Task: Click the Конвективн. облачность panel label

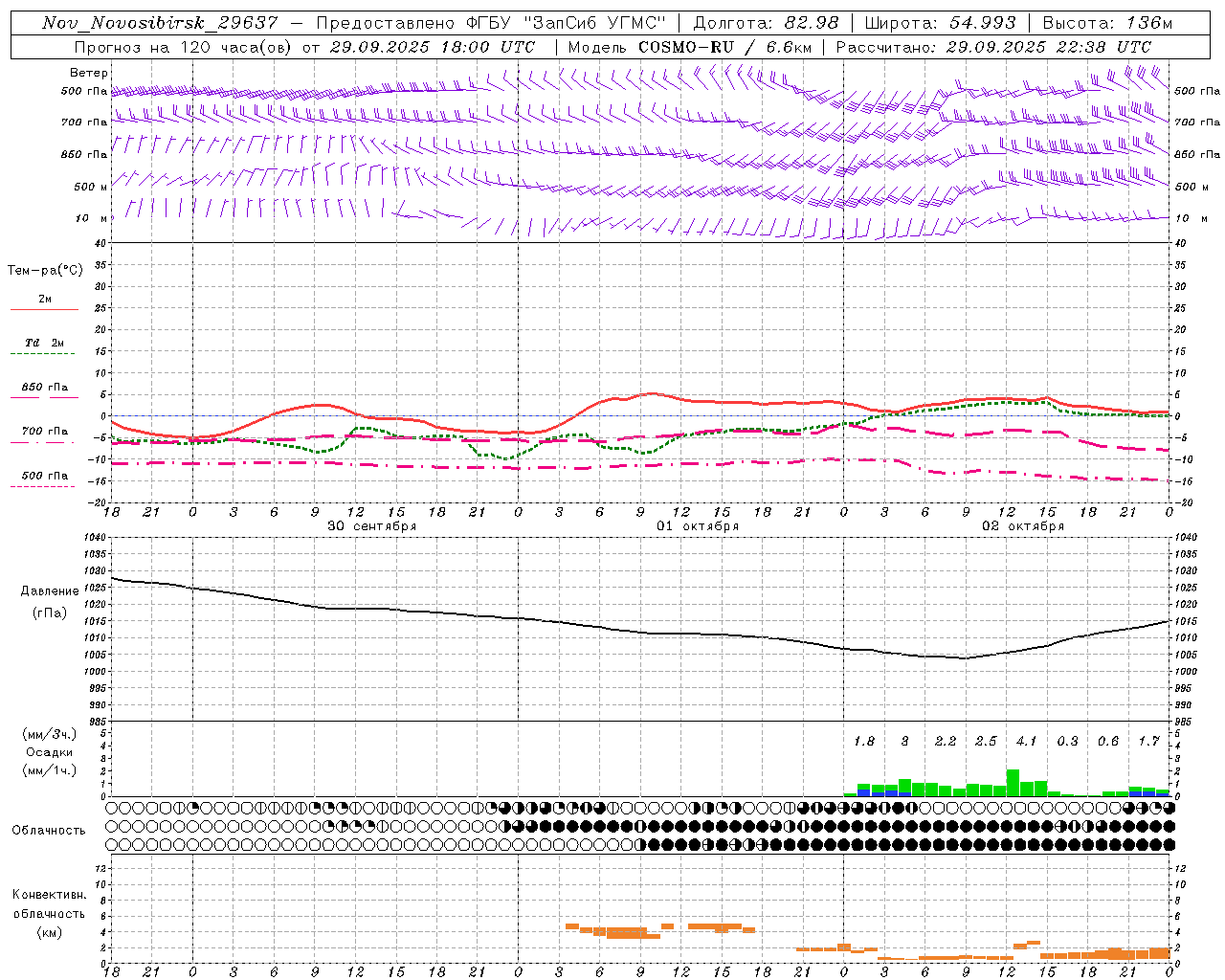Action: (49, 904)
